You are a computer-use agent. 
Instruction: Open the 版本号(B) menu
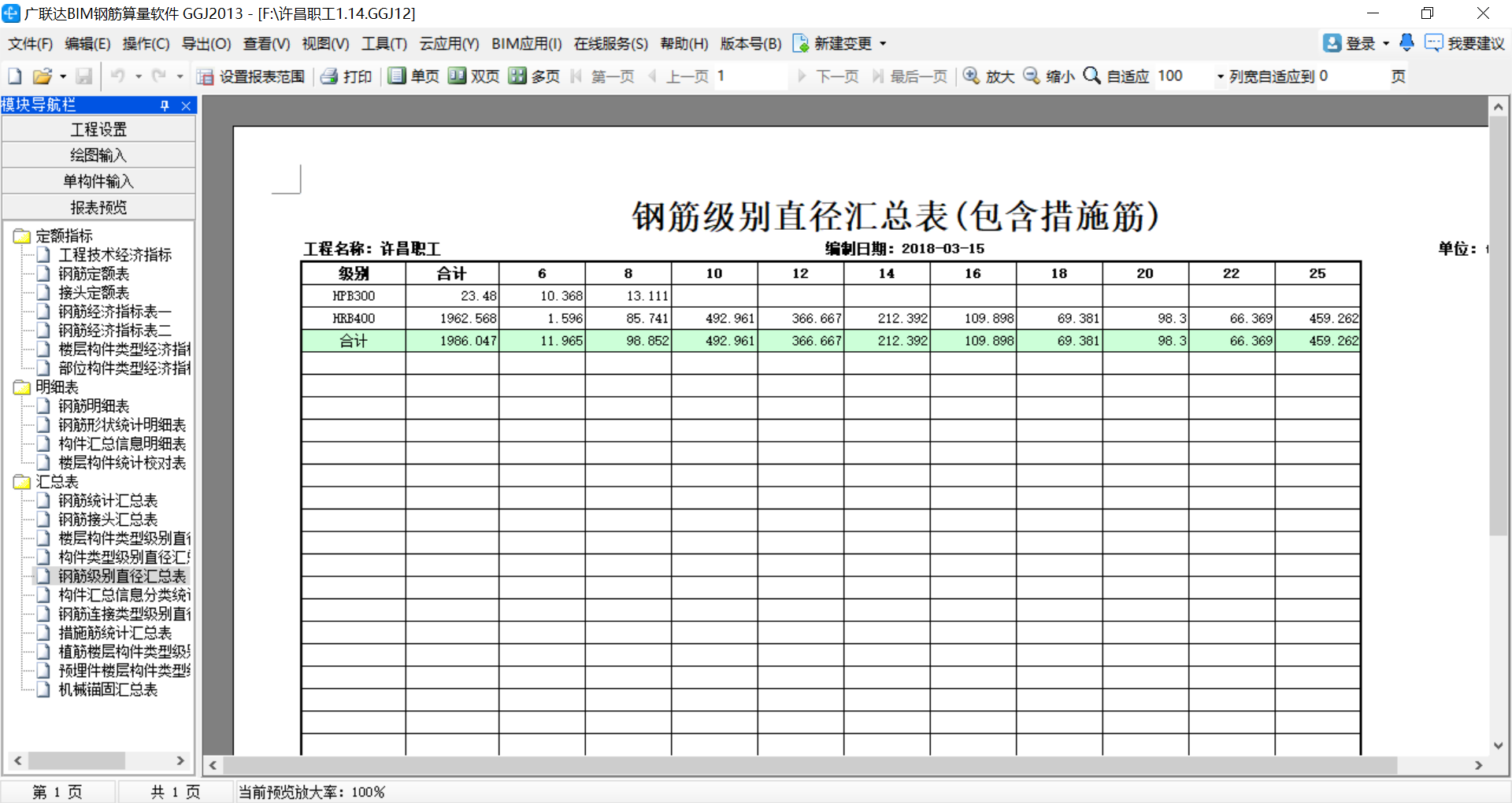[751, 44]
